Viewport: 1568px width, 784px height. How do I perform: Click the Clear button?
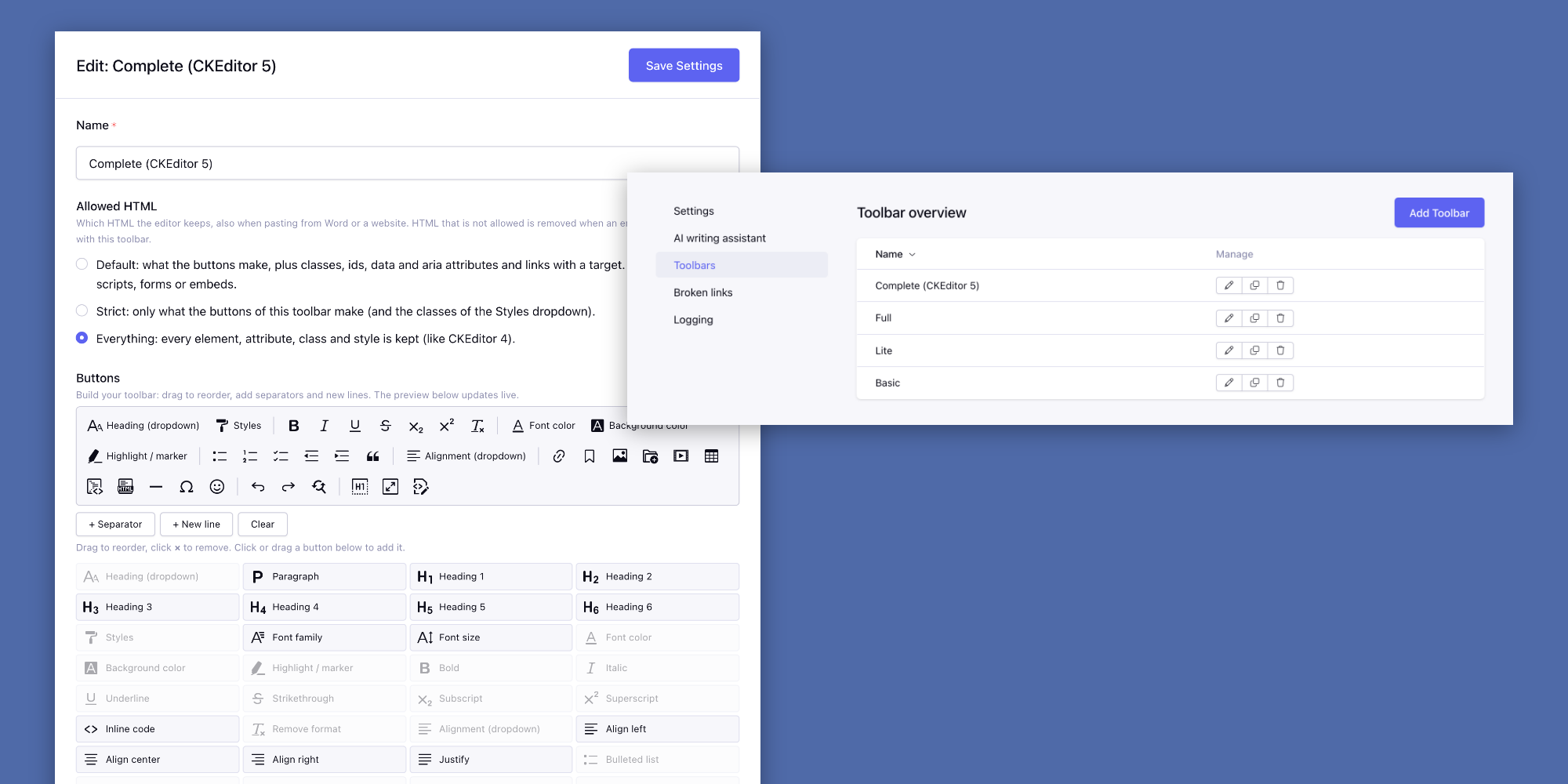[x=263, y=524]
